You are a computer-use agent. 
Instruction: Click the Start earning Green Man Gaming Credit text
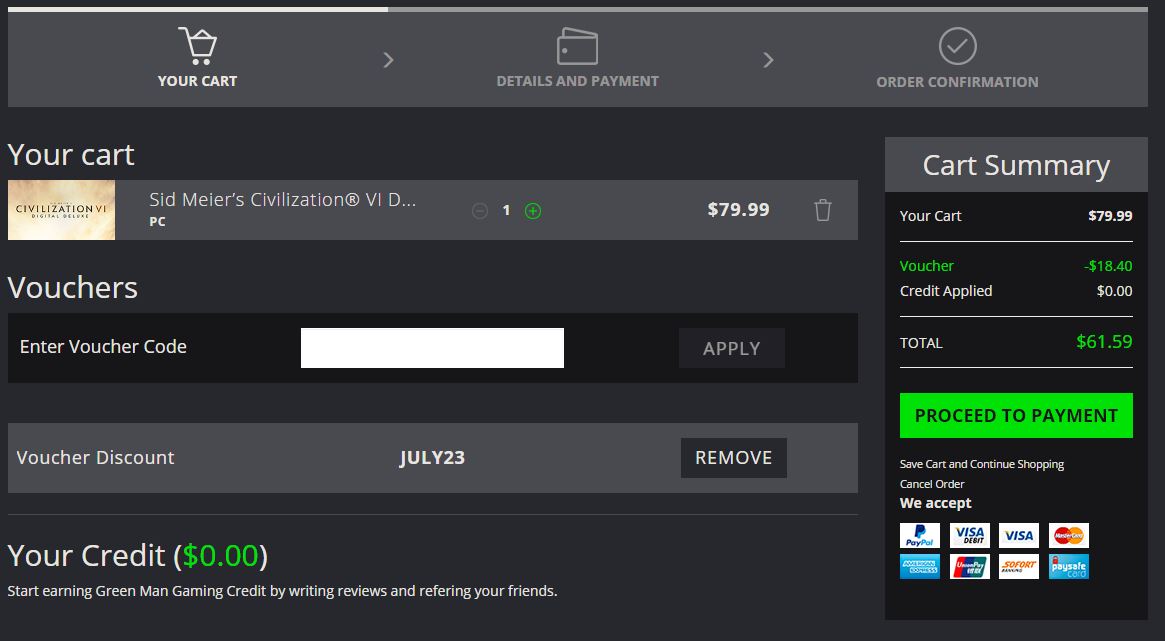pyautogui.click(x=282, y=591)
